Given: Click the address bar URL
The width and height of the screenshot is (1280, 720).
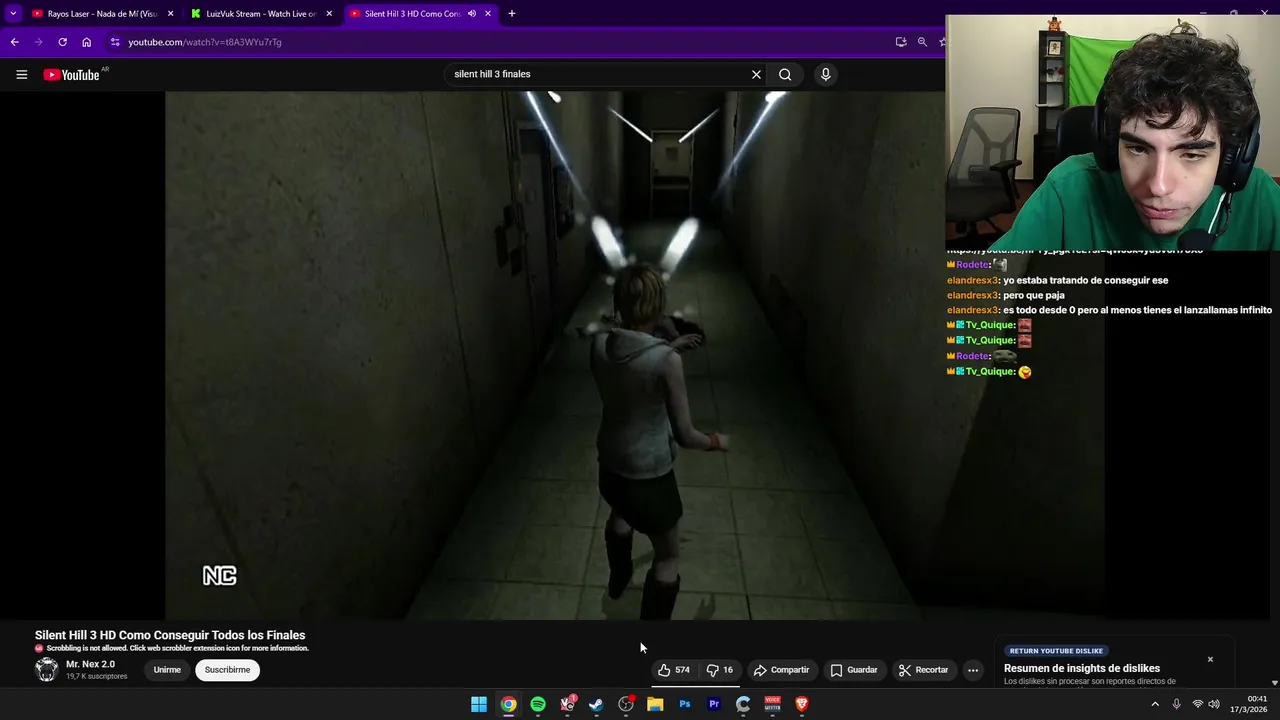Looking at the screenshot, I should pos(205,42).
